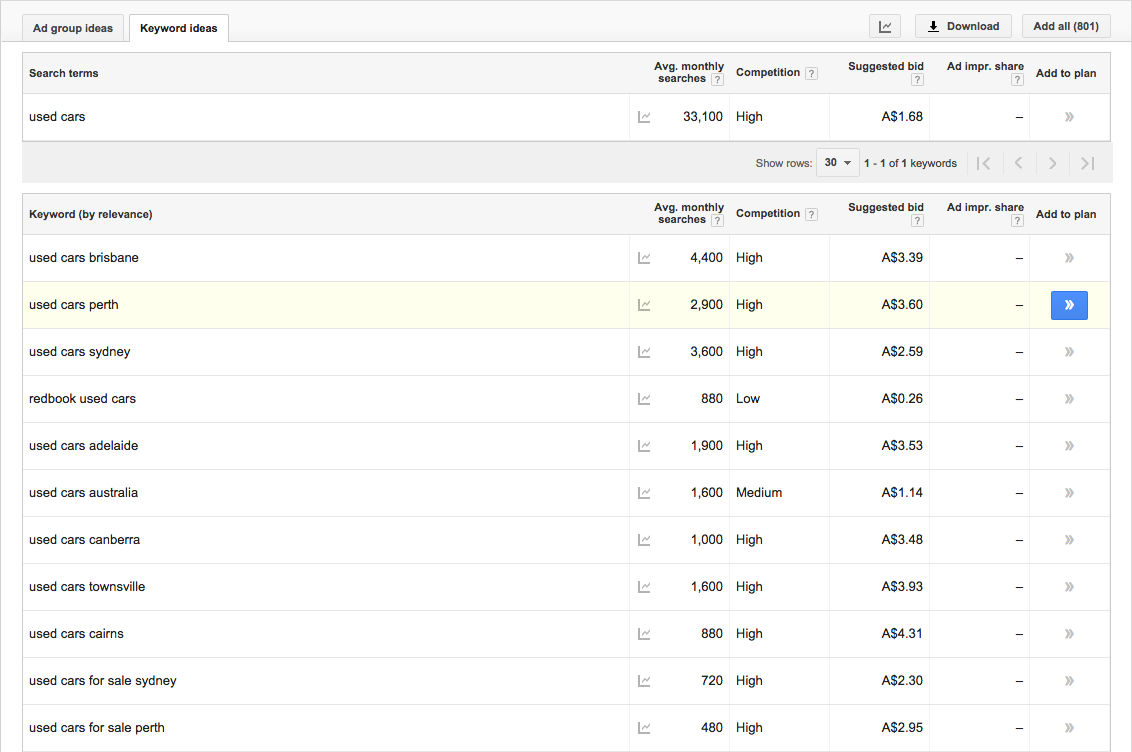Select the Keyword ideas tab
This screenshot has height=752, width=1132.
point(179,28)
